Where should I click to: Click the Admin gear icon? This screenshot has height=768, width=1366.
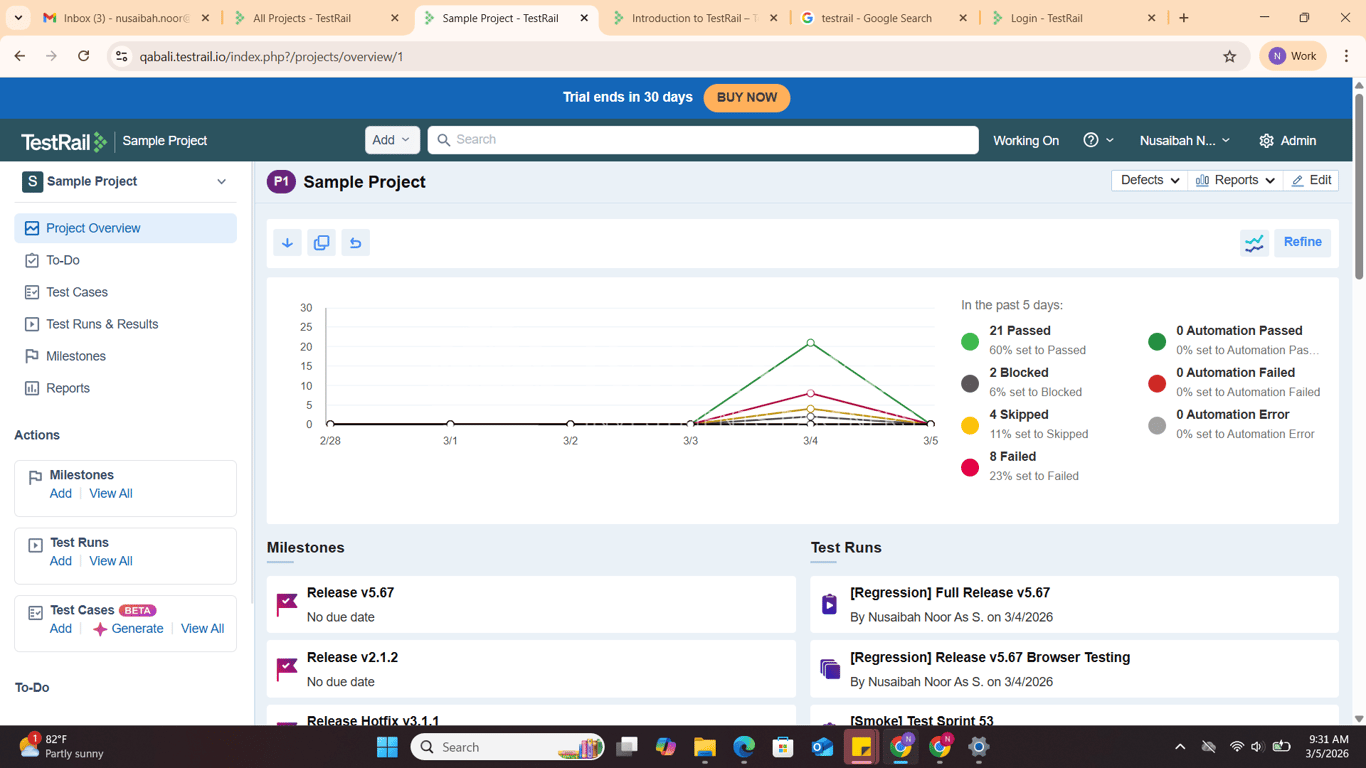[x=1266, y=141]
